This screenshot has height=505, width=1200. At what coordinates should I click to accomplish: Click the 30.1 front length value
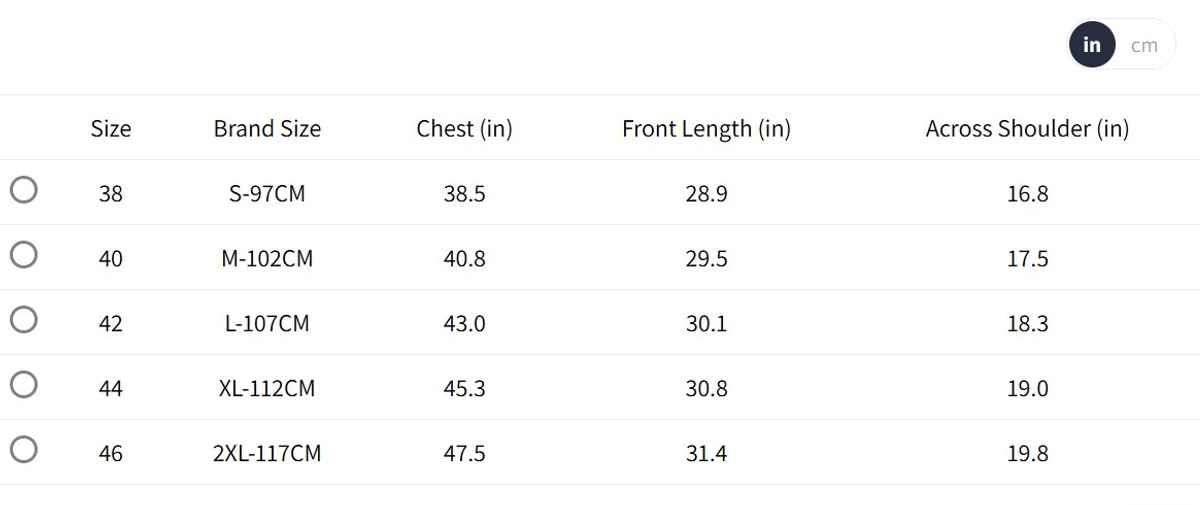tap(706, 324)
